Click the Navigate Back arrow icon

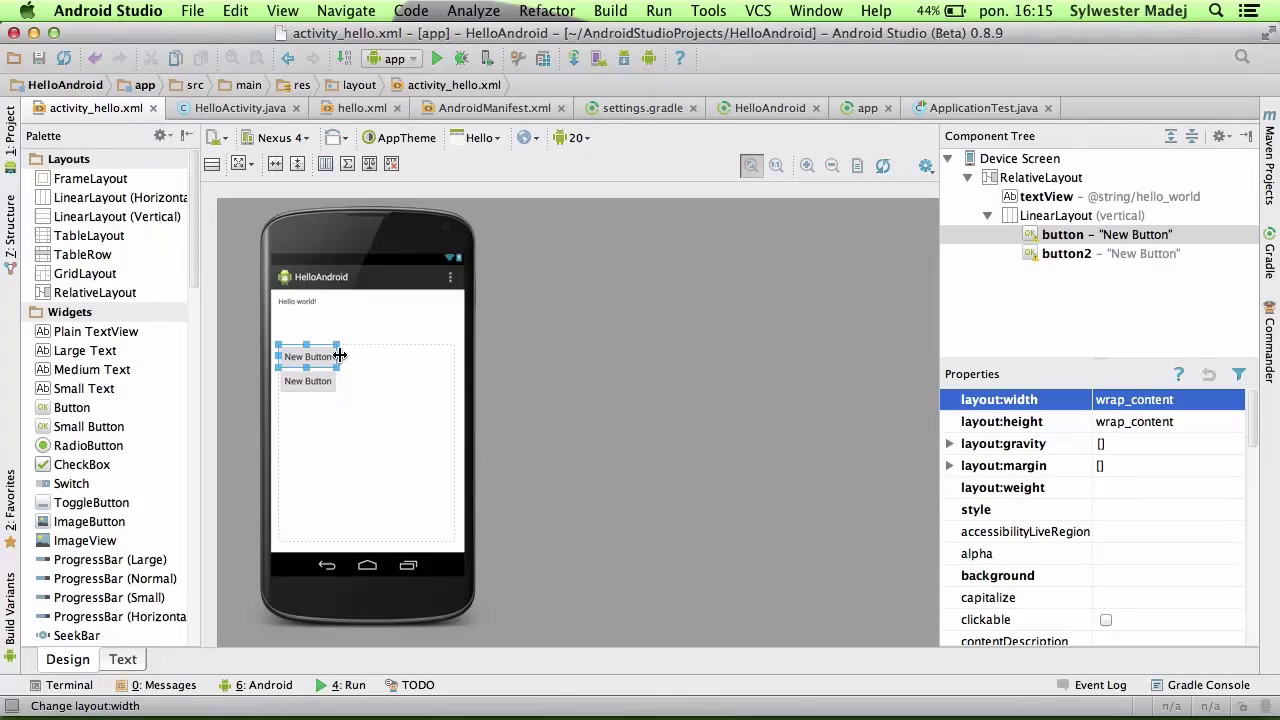[x=287, y=58]
